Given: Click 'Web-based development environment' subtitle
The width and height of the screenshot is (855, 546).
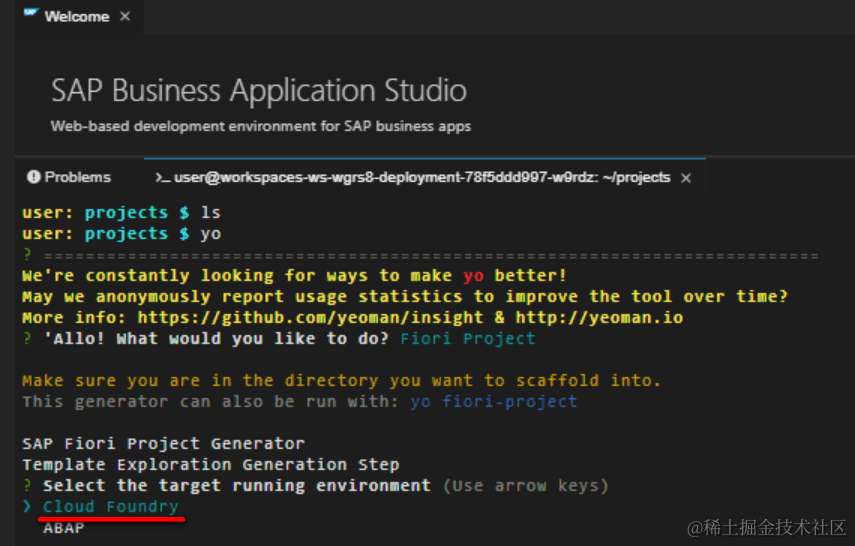Looking at the screenshot, I should click(261, 126).
